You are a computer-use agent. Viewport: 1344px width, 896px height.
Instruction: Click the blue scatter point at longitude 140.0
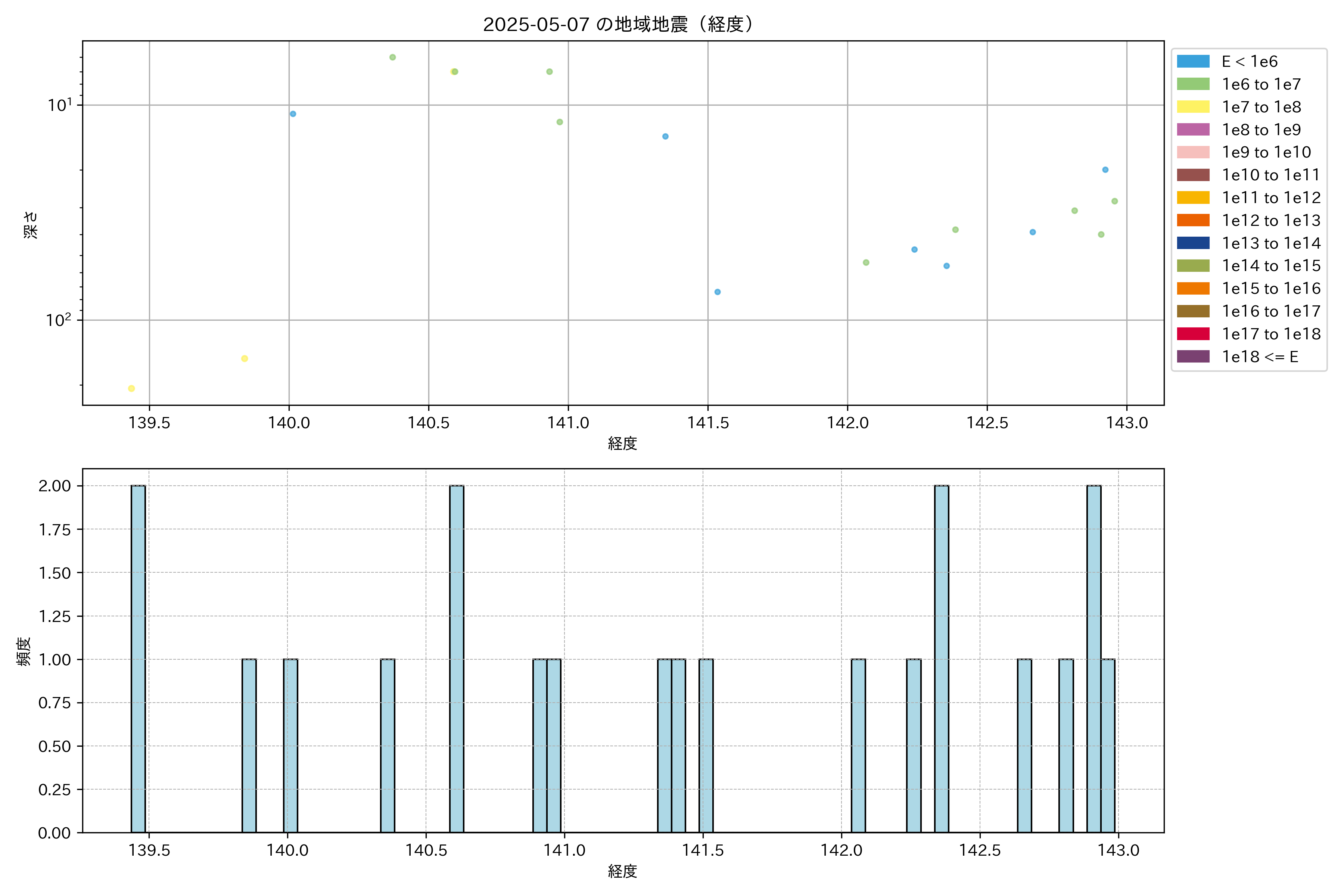point(293,114)
